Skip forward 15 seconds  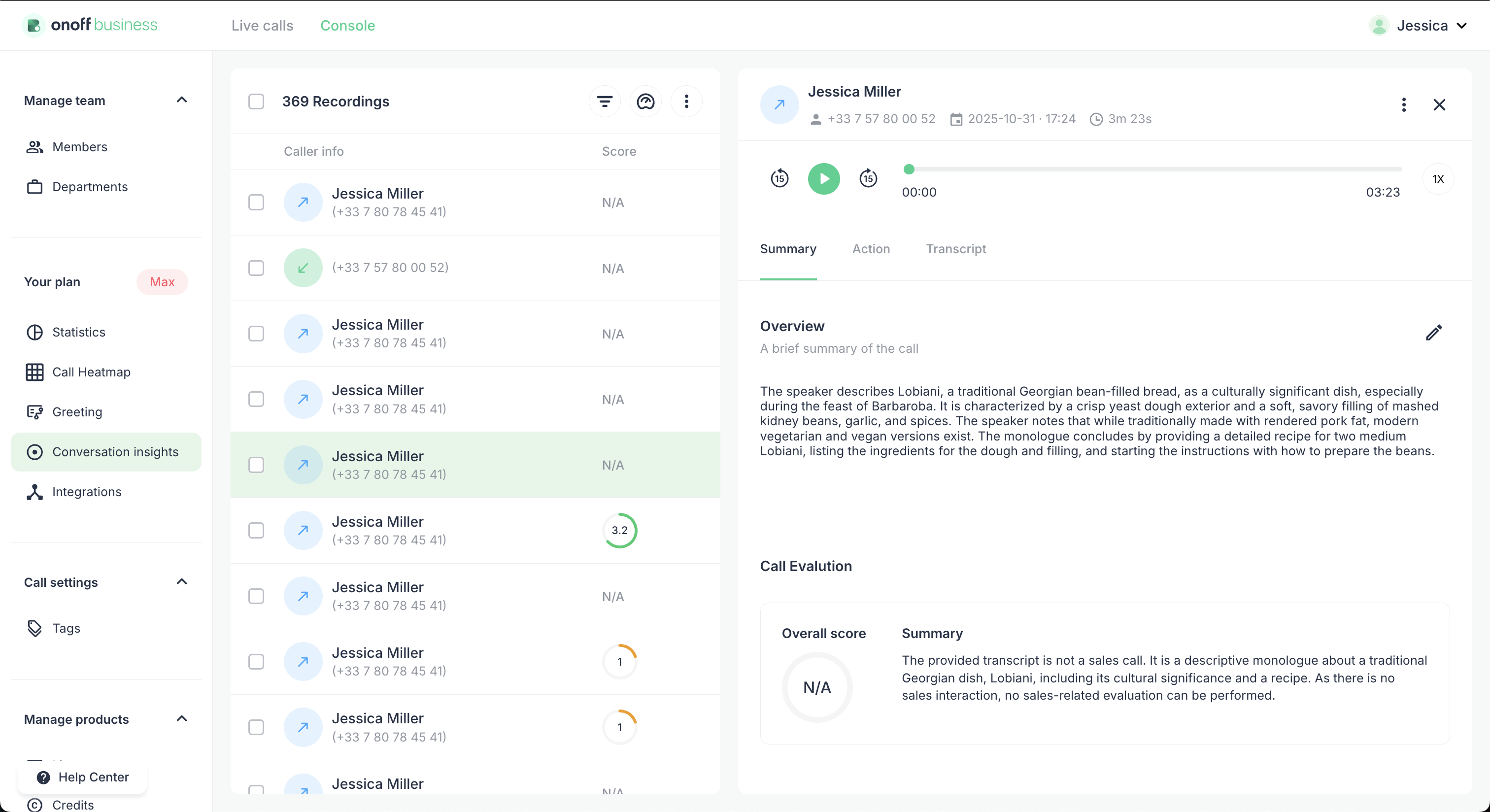[x=868, y=179]
